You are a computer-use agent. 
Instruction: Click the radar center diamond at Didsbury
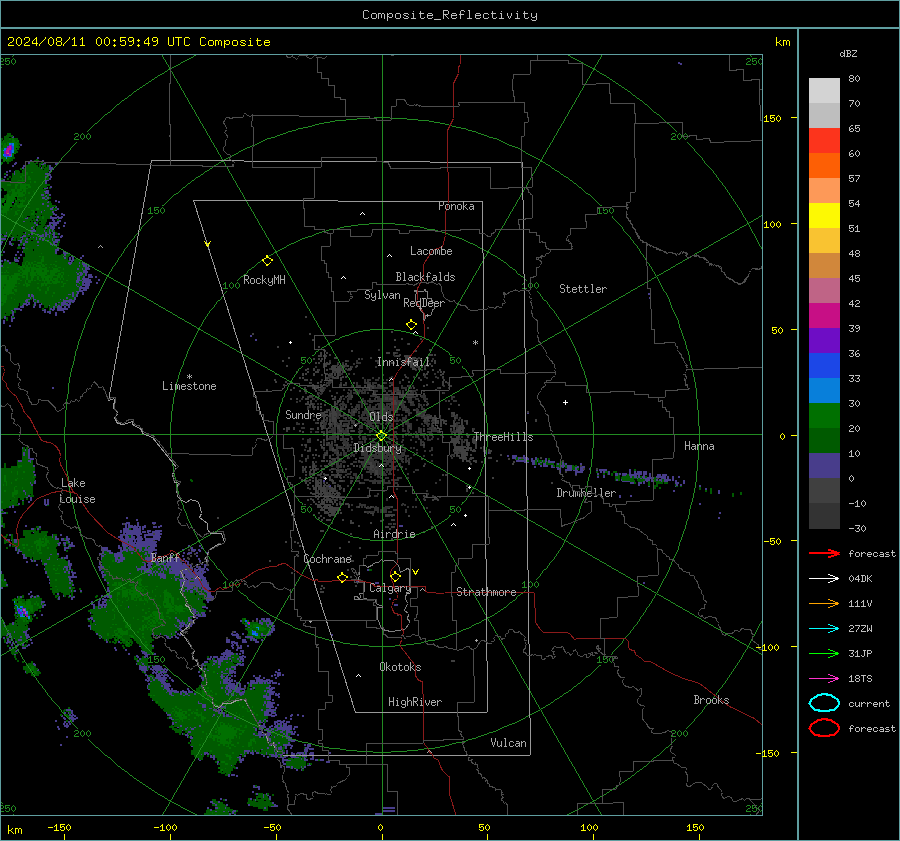pyautogui.click(x=381, y=436)
